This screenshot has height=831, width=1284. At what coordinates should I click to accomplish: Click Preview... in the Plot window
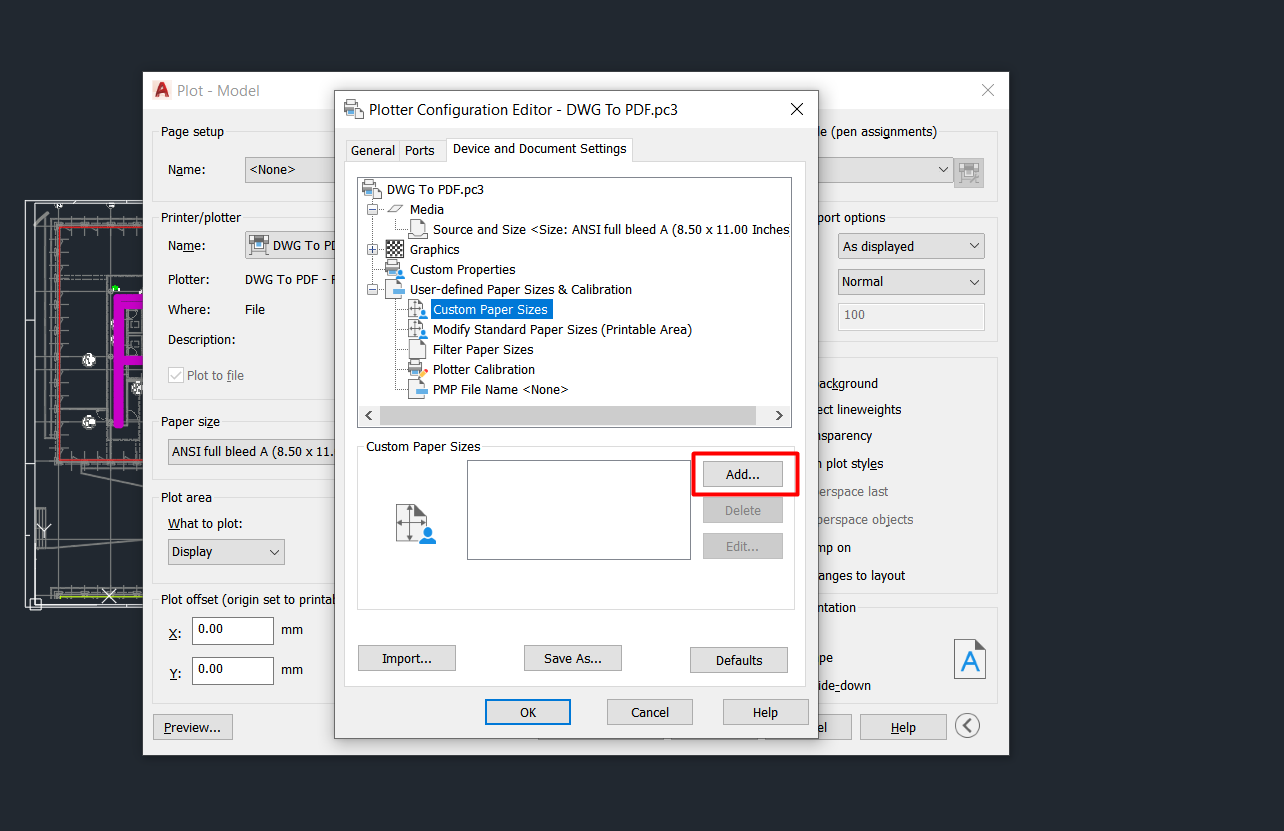(x=193, y=727)
